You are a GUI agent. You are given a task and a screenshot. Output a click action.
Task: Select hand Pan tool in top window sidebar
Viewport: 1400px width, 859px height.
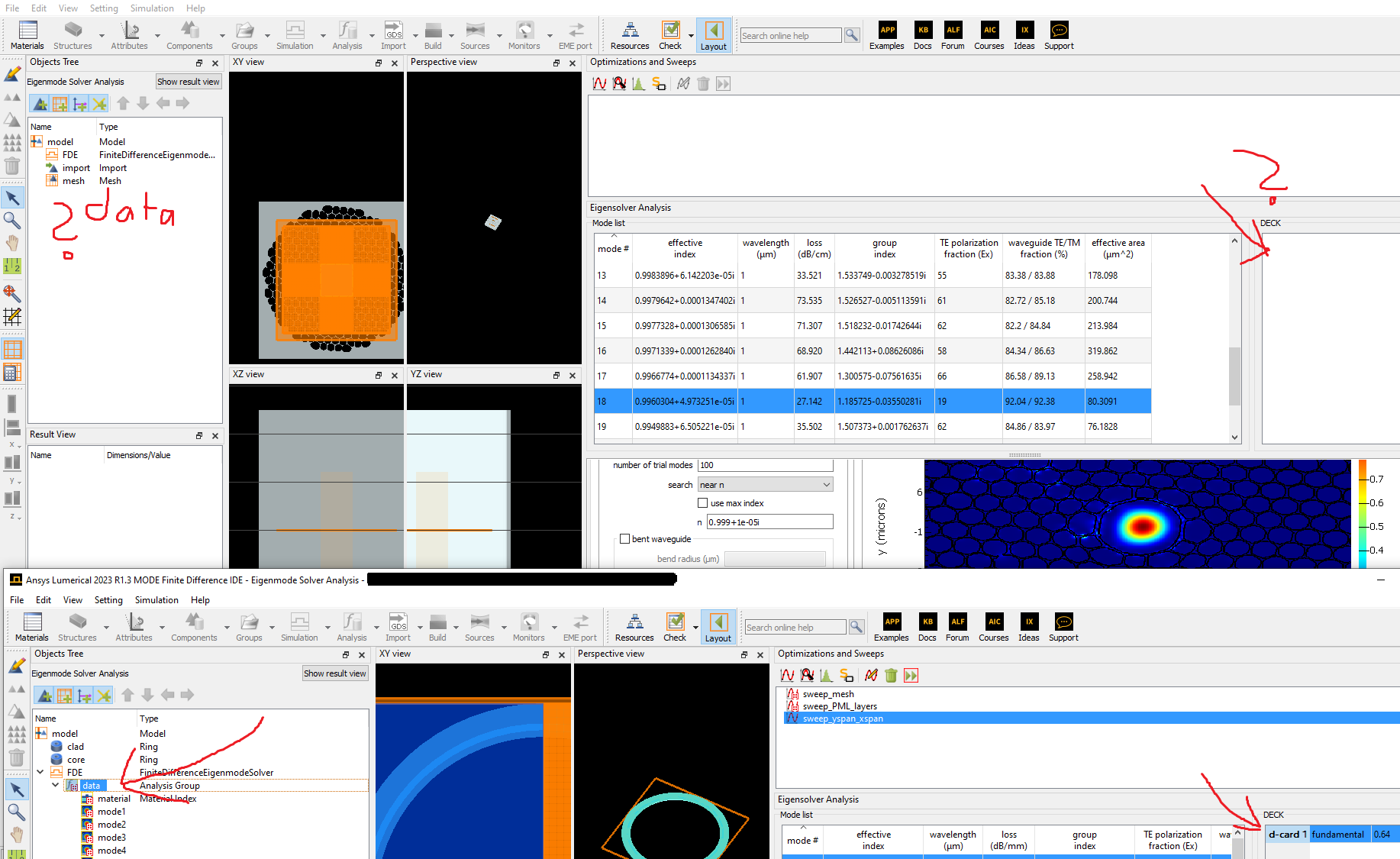[13, 244]
